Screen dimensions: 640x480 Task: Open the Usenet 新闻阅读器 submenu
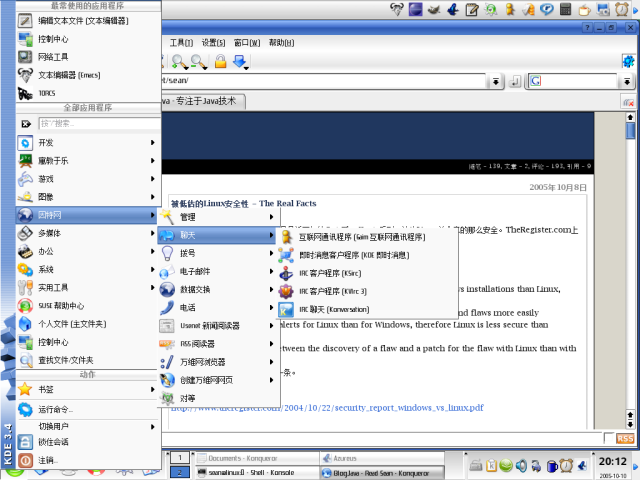217,326
